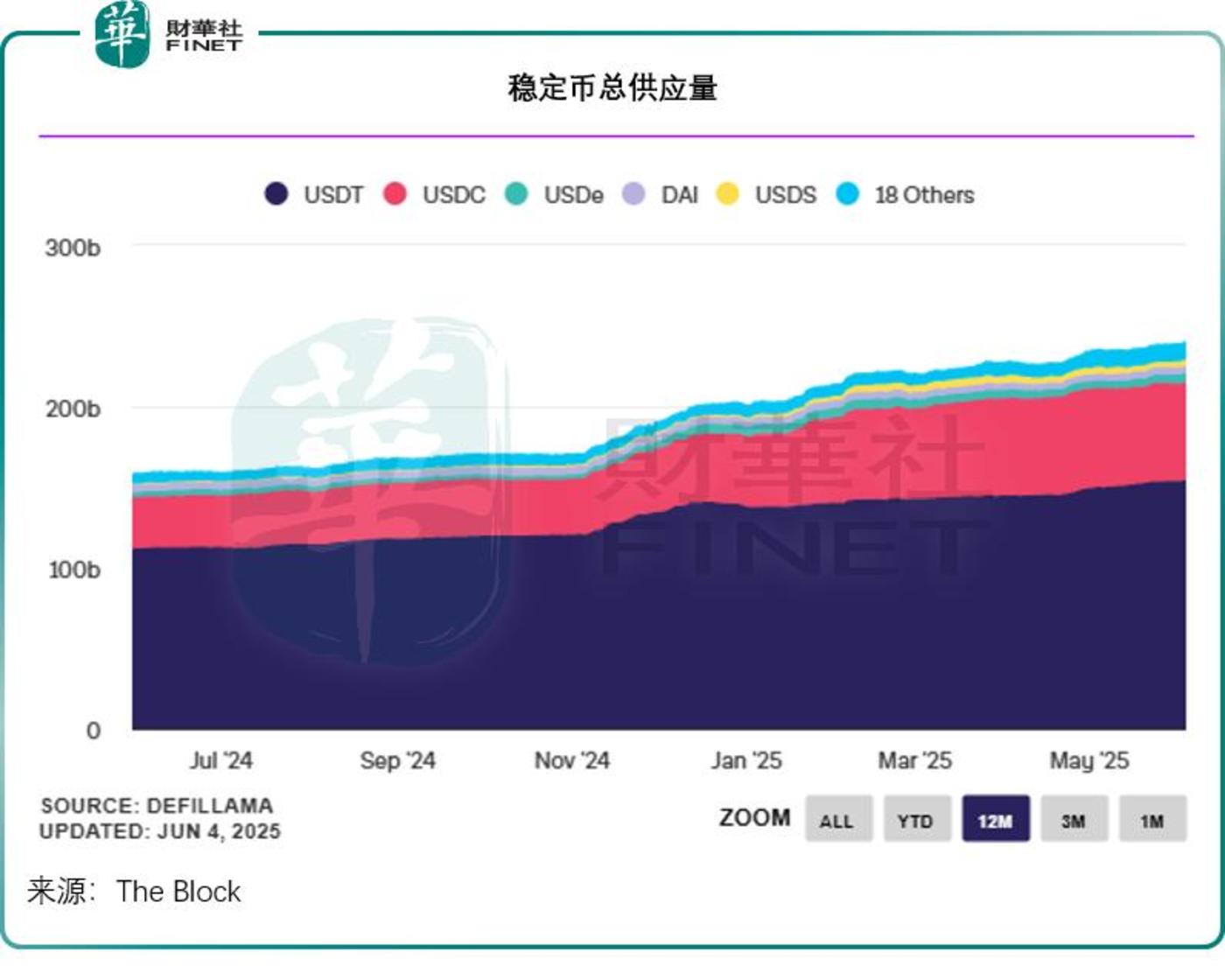Toggle the USDS yellow legend dot

coord(727,193)
